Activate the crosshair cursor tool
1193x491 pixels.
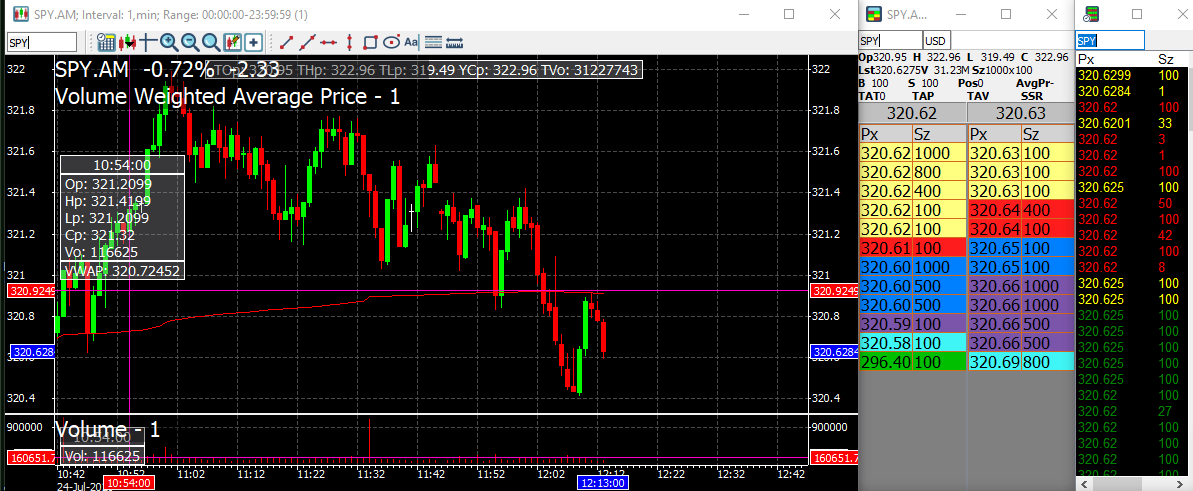tap(148, 43)
